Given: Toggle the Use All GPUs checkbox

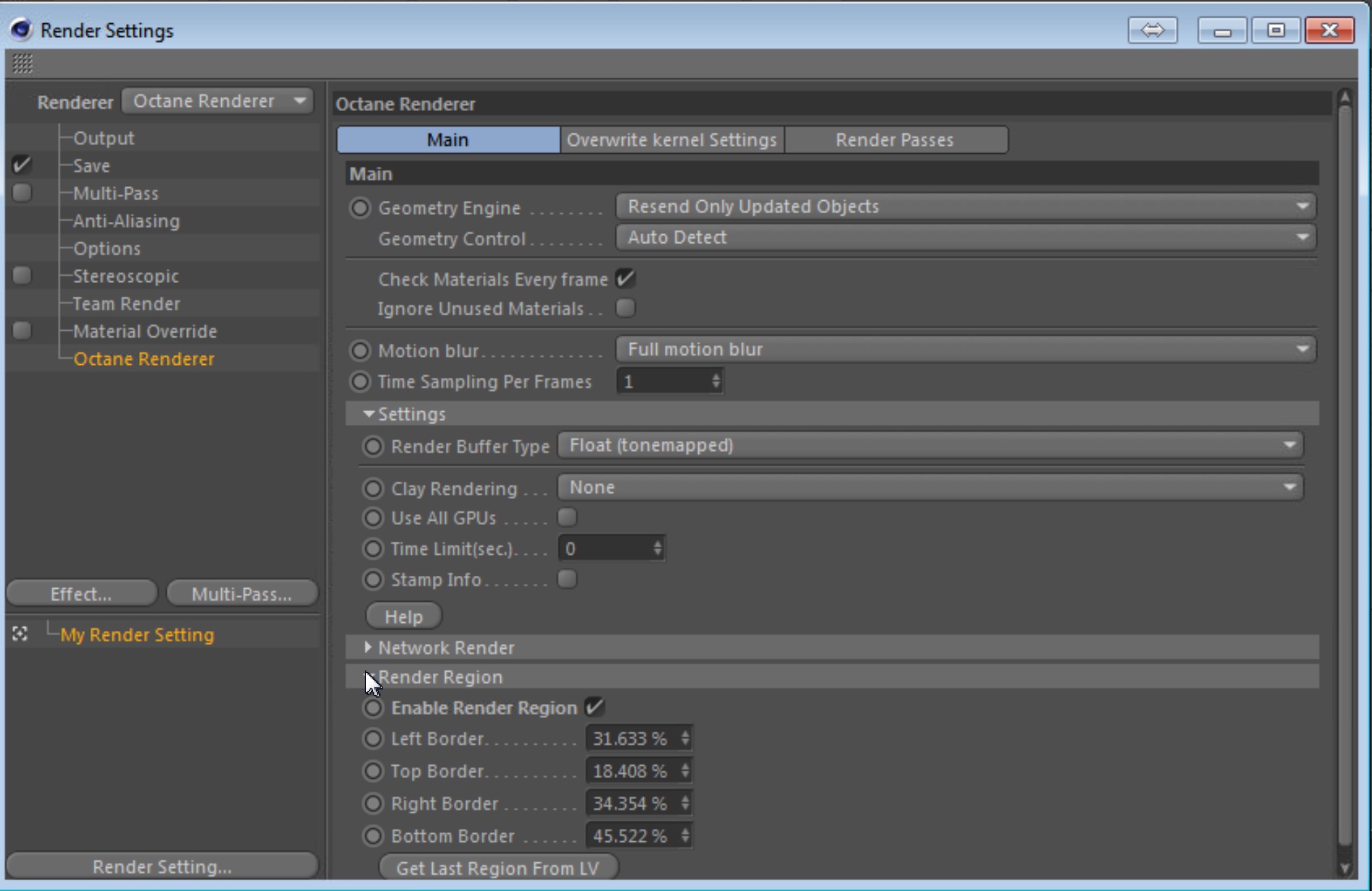Looking at the screenshot, I should (567, 517).
